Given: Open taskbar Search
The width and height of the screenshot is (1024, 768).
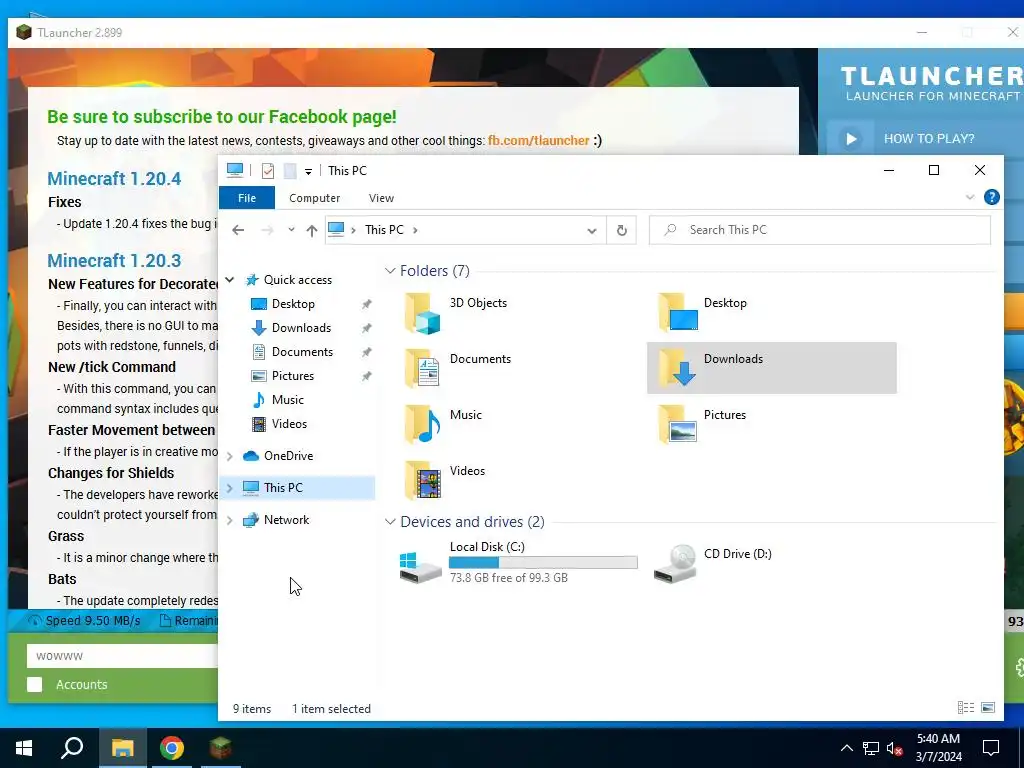Looking at the screenshot, I should point(72,748).
